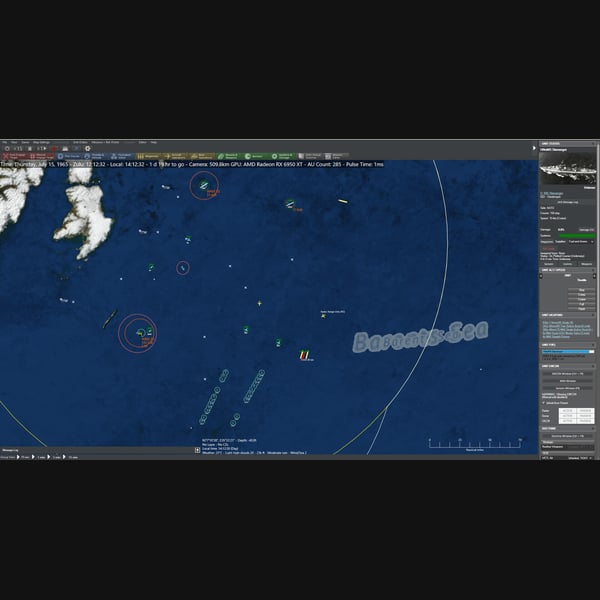
Task: Collapse the UNIT FUEL section
Action: click(593, 345)
